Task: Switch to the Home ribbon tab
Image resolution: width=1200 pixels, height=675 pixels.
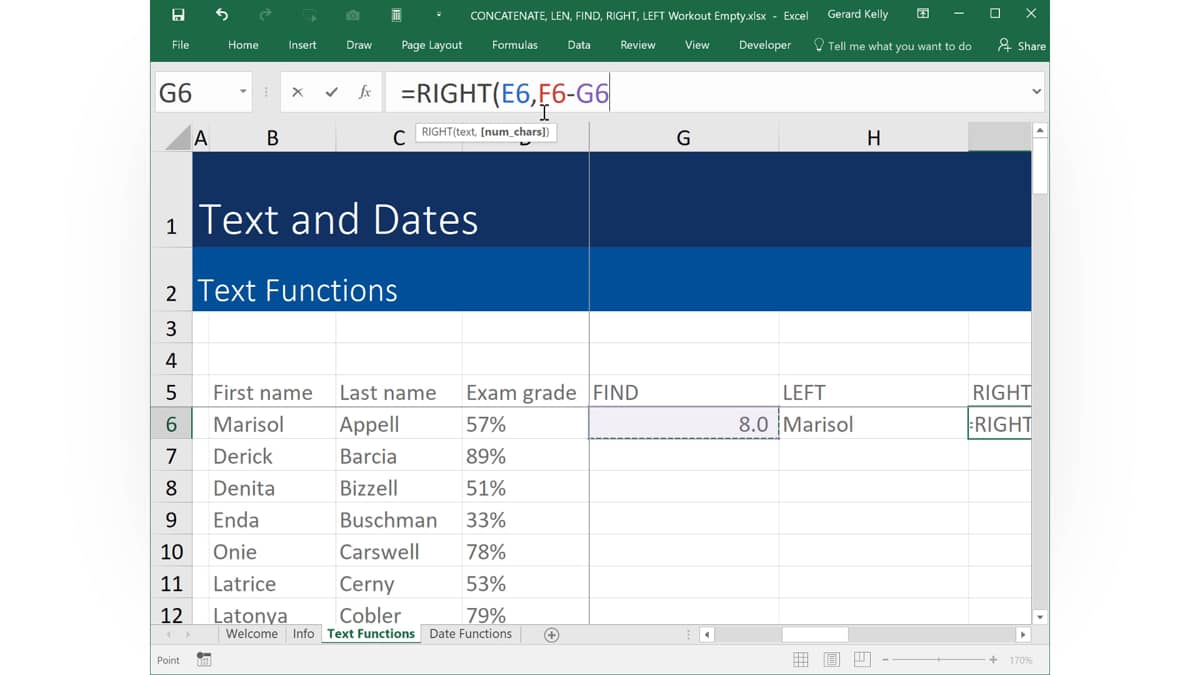Action: 243,45
